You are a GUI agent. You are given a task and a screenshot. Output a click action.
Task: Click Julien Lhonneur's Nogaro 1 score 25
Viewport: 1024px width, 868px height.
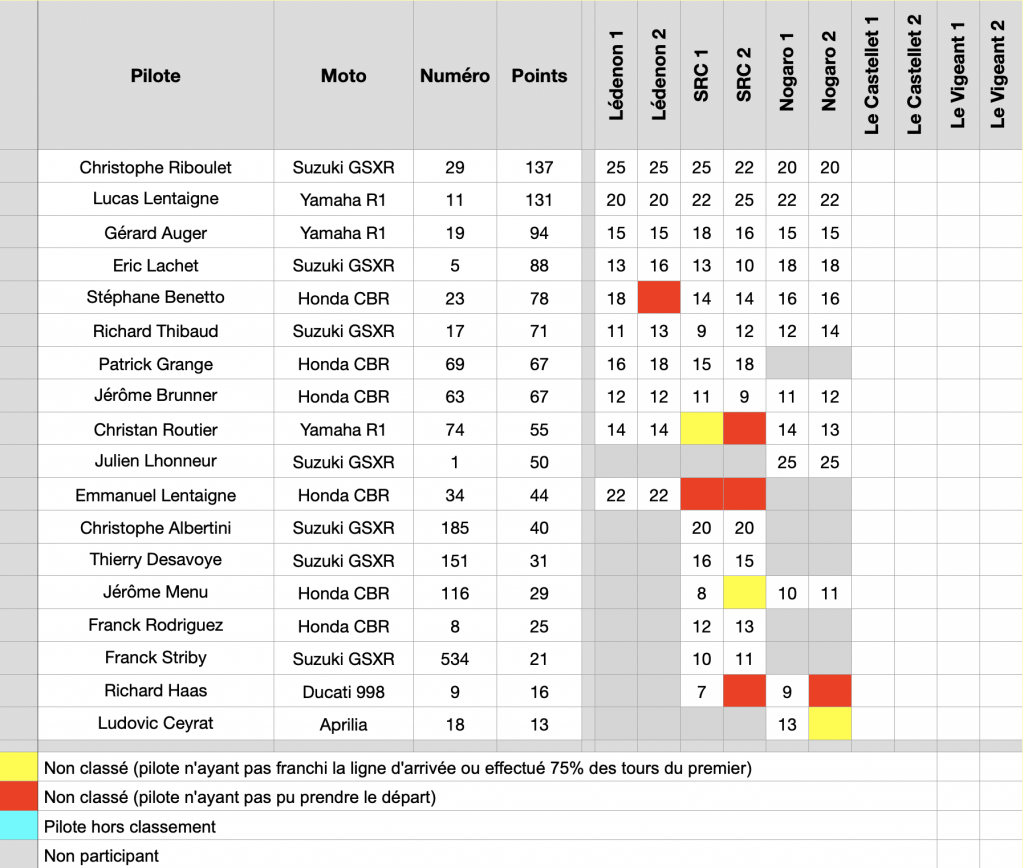point(787,462)
